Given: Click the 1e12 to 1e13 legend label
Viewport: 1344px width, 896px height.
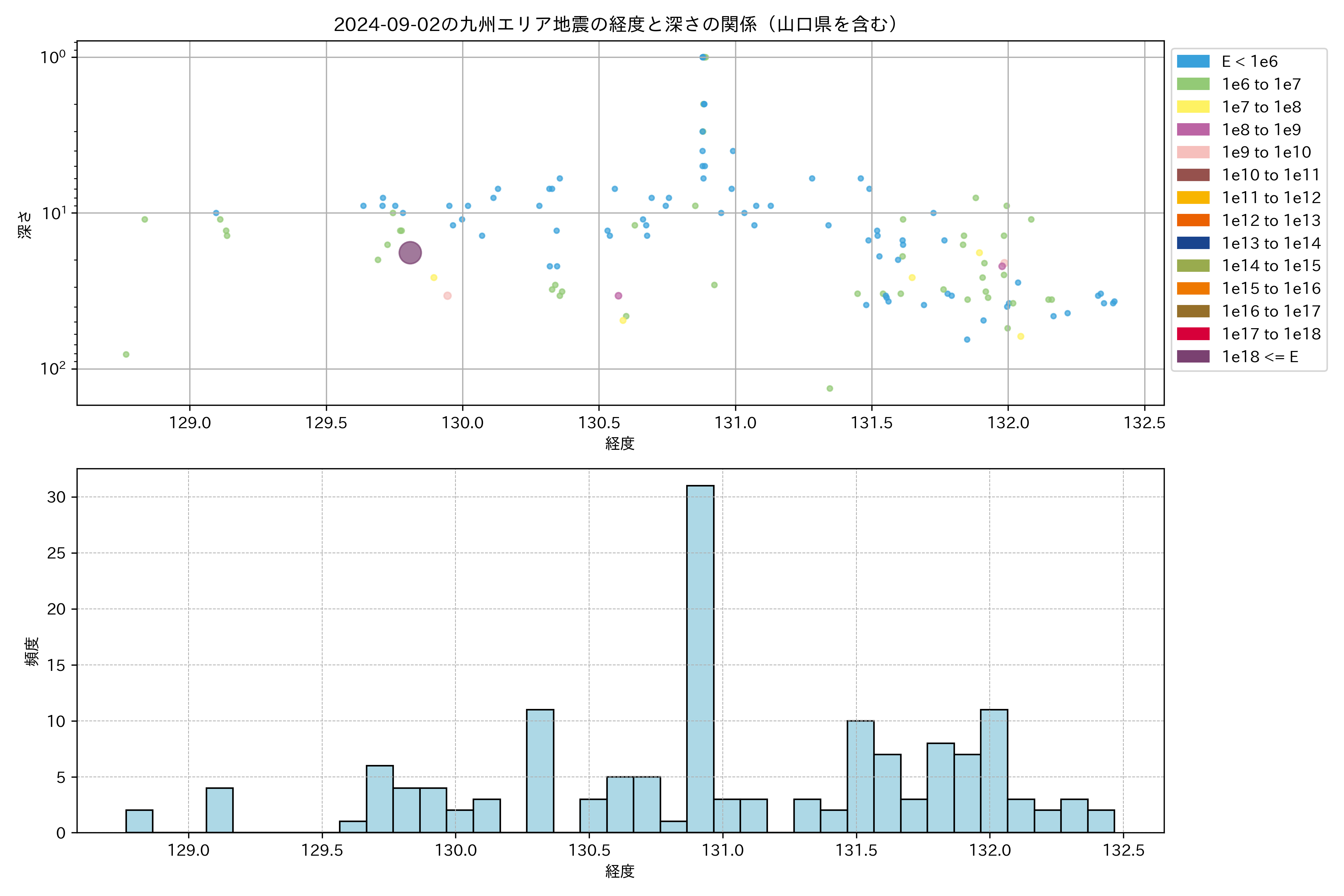Looking at the screenshot, I should coord(1271,221).
